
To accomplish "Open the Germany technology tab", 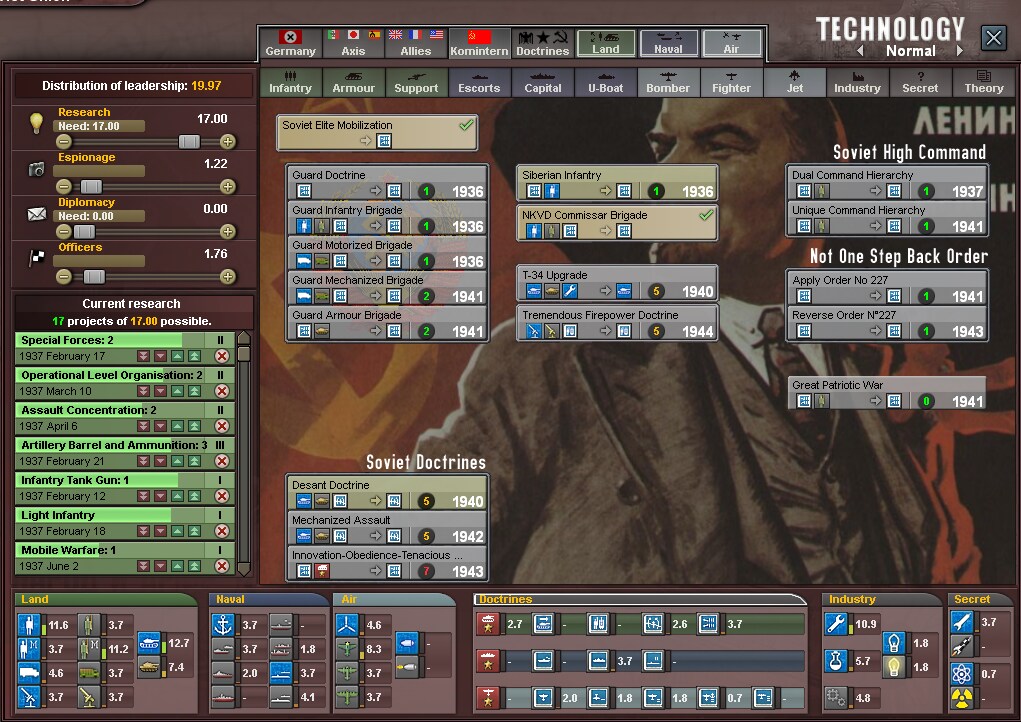I will point(290,43).
